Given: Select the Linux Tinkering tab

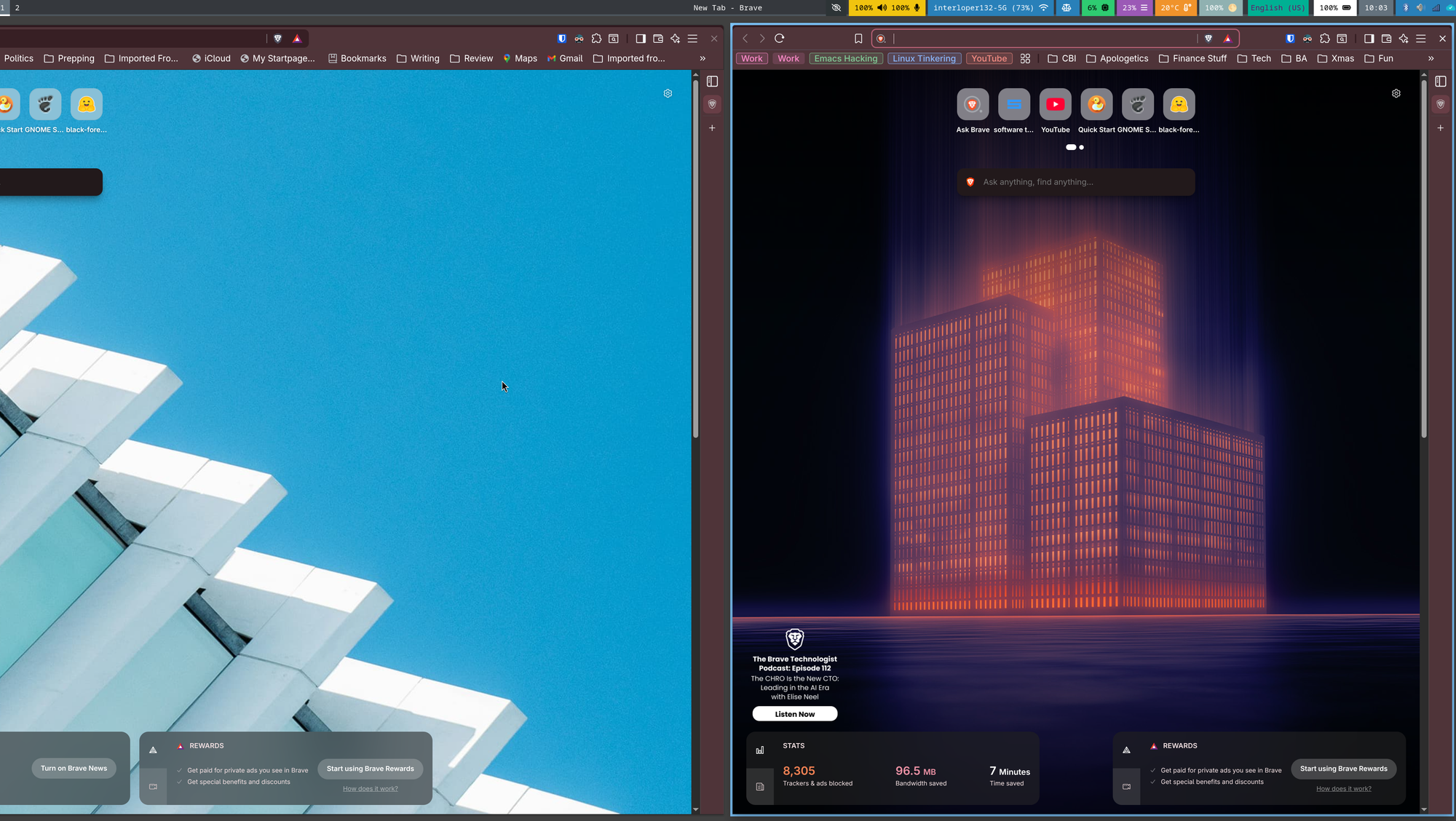Looking at the screenshot, I should [x=924, y=58].
